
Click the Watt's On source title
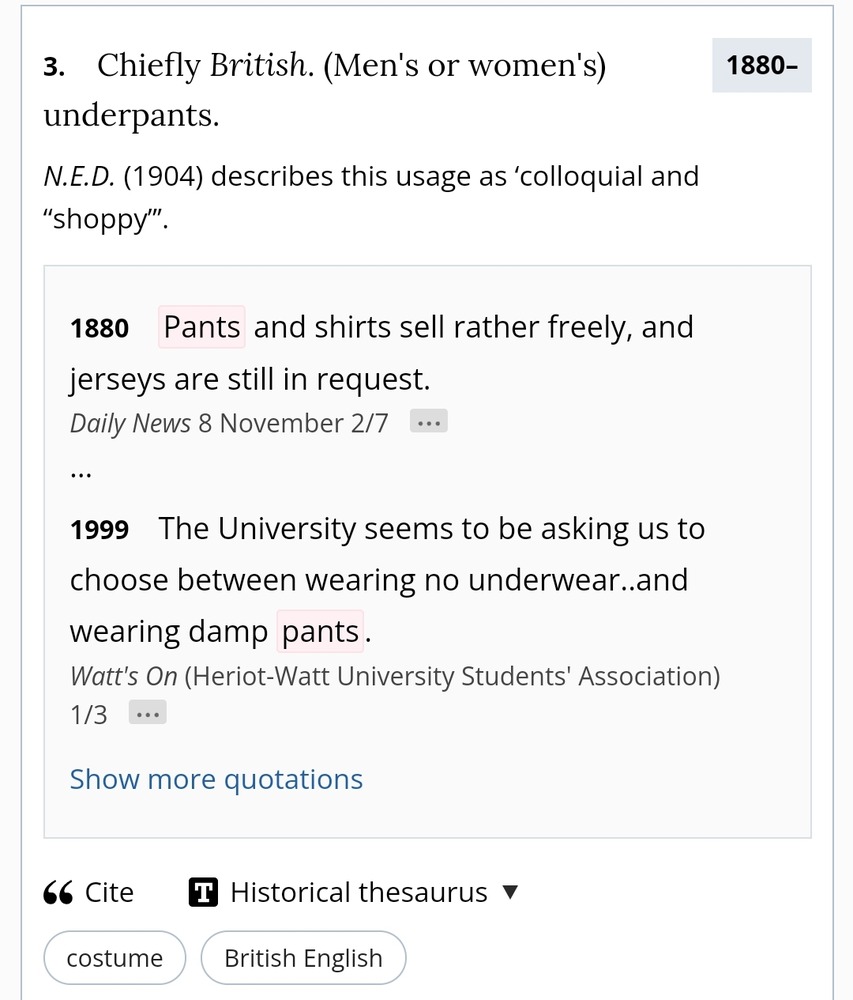tap(123, 676)
